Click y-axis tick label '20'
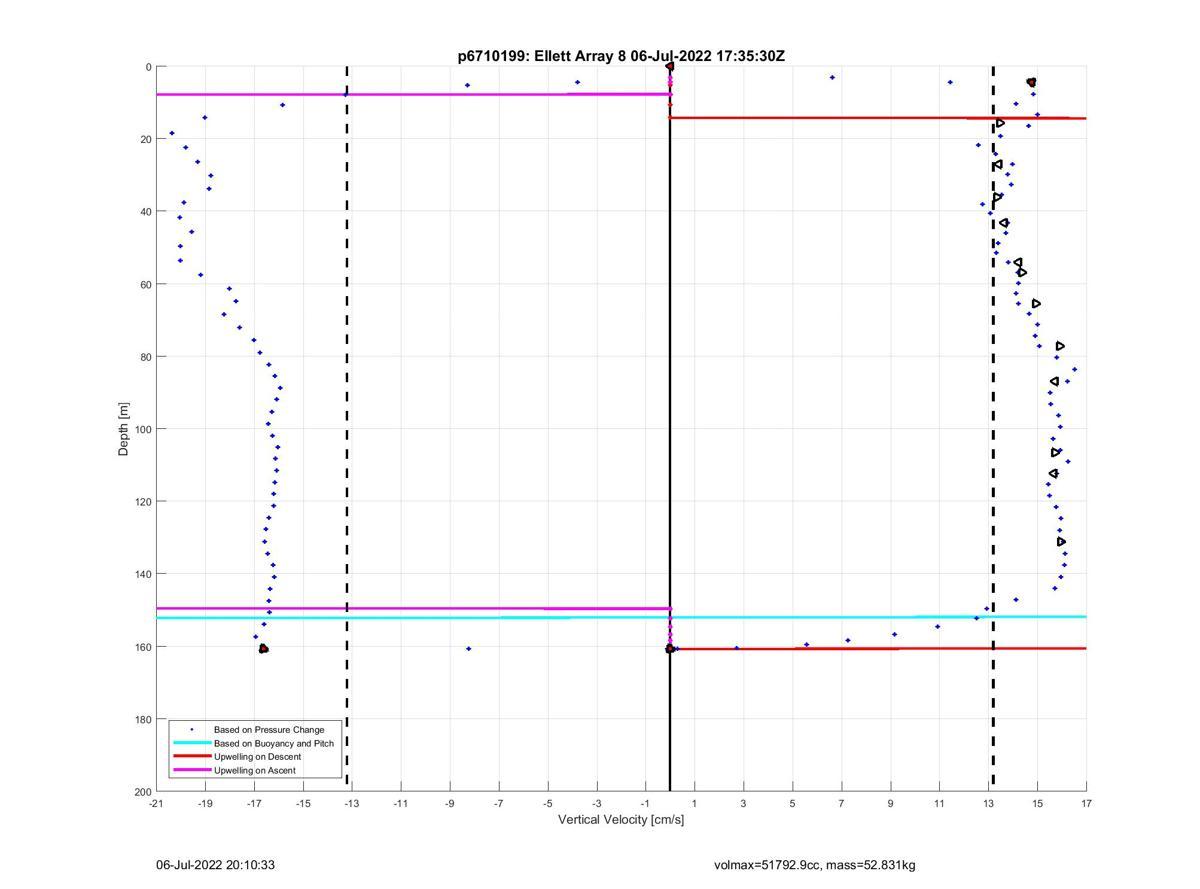The width and height of the screenshot is (1200, 889). [x=145, y=139]
